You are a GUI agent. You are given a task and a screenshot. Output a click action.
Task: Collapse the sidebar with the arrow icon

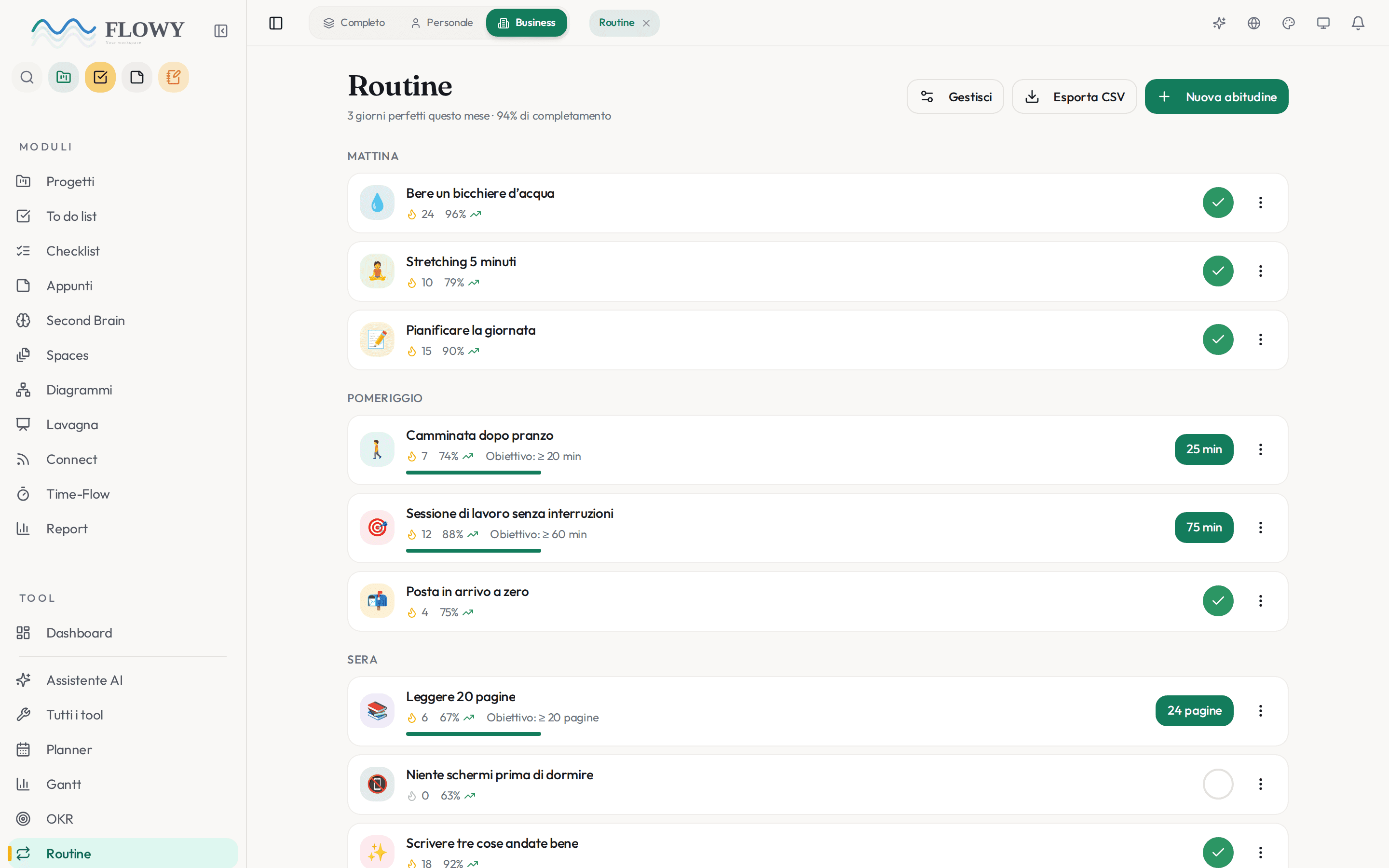pos(221,31)
